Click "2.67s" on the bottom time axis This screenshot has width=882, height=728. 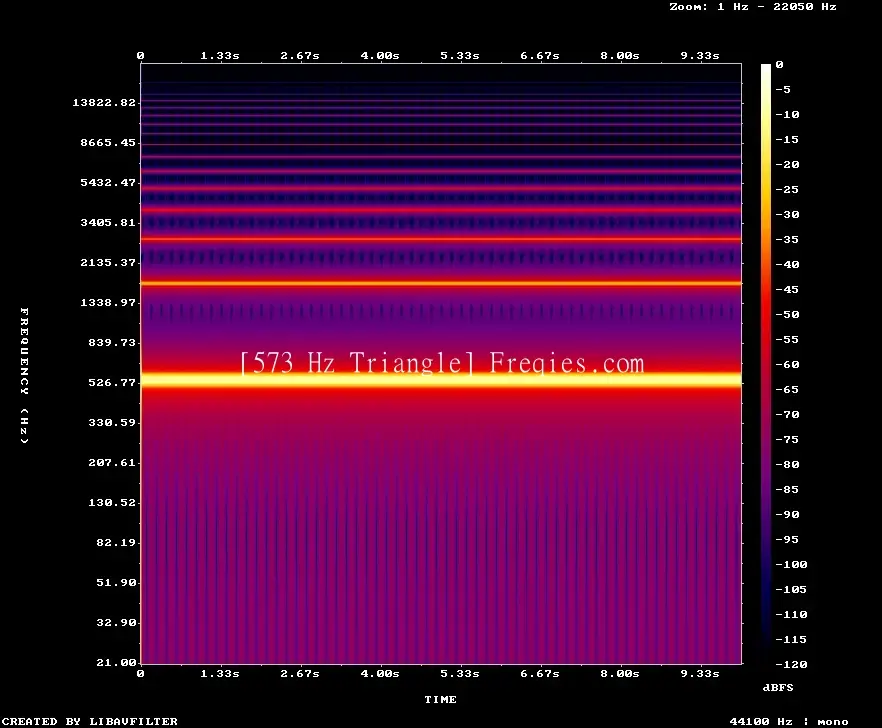pos(300,673)
